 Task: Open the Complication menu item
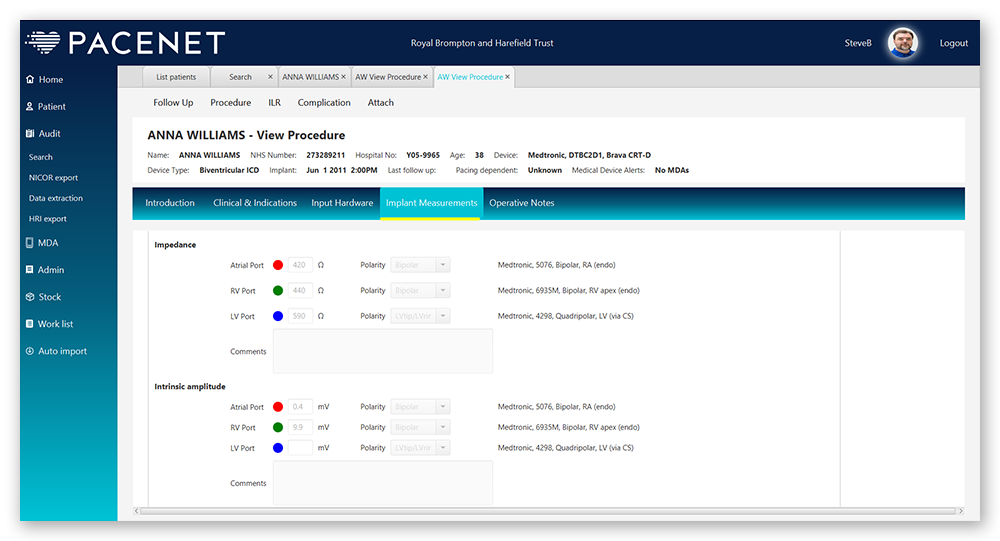[324, 102]
